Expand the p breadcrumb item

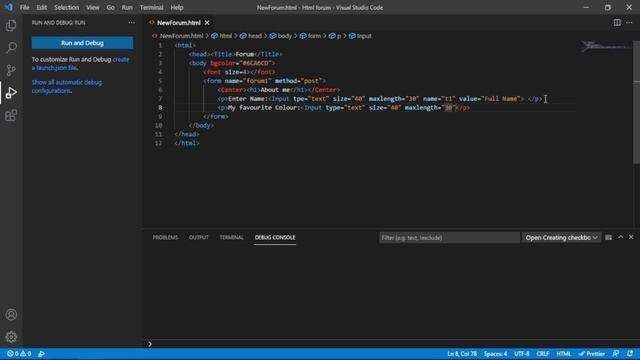click(x=335, y=36)
